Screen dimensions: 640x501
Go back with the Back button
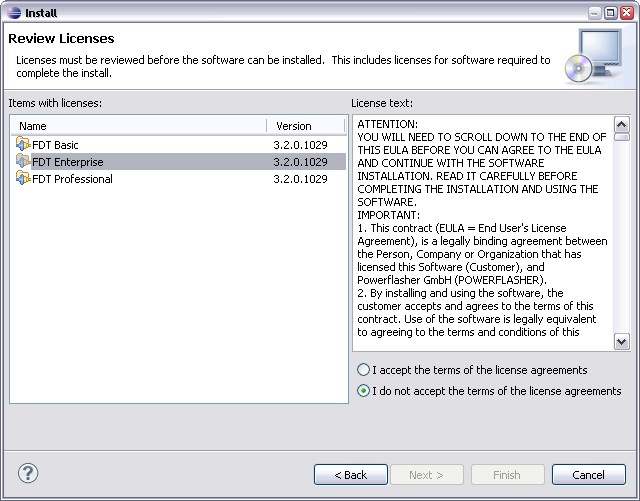(x=351, y=474)
